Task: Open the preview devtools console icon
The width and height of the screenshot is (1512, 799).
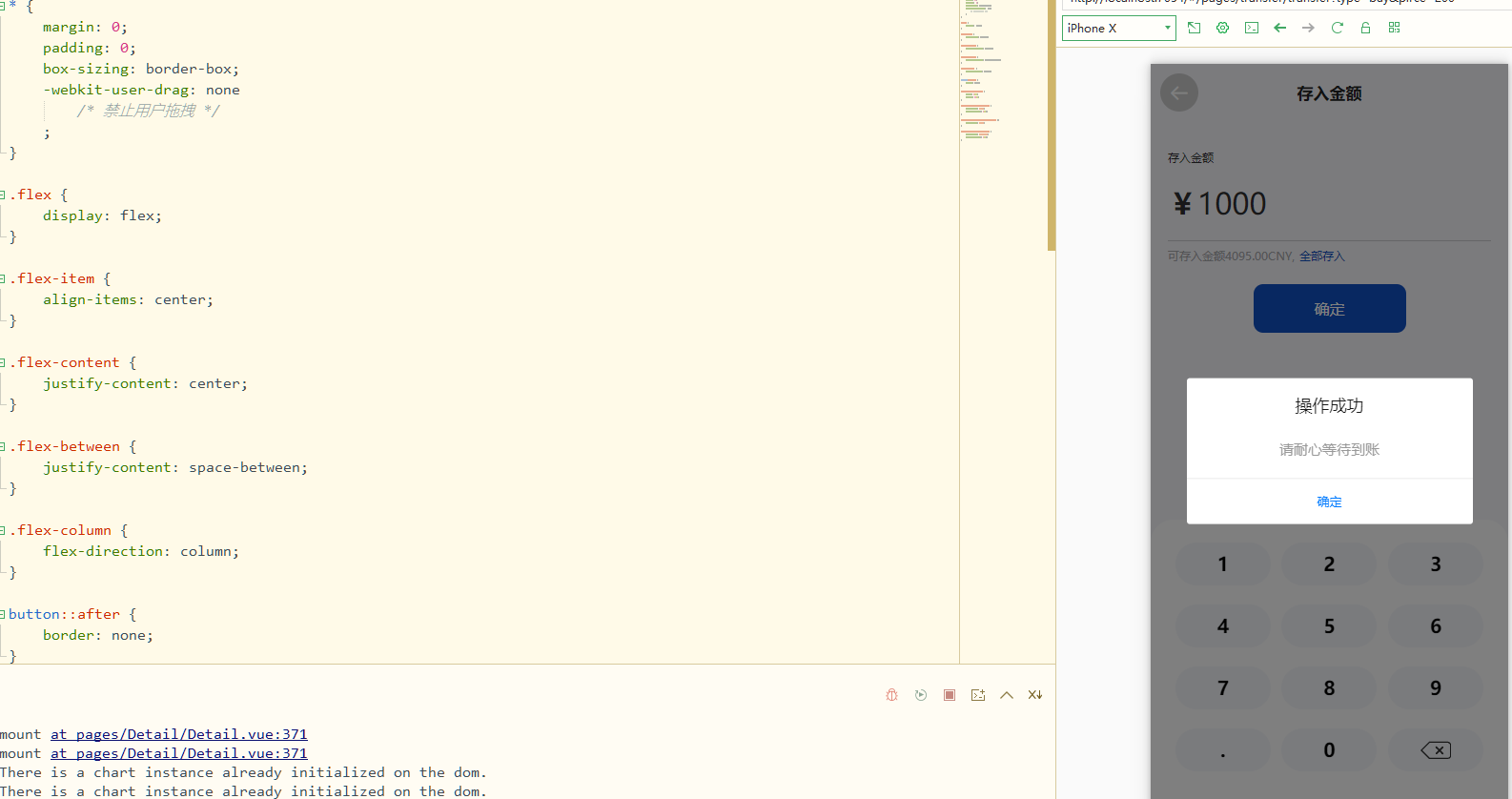Action: [x=1252, y=29]
